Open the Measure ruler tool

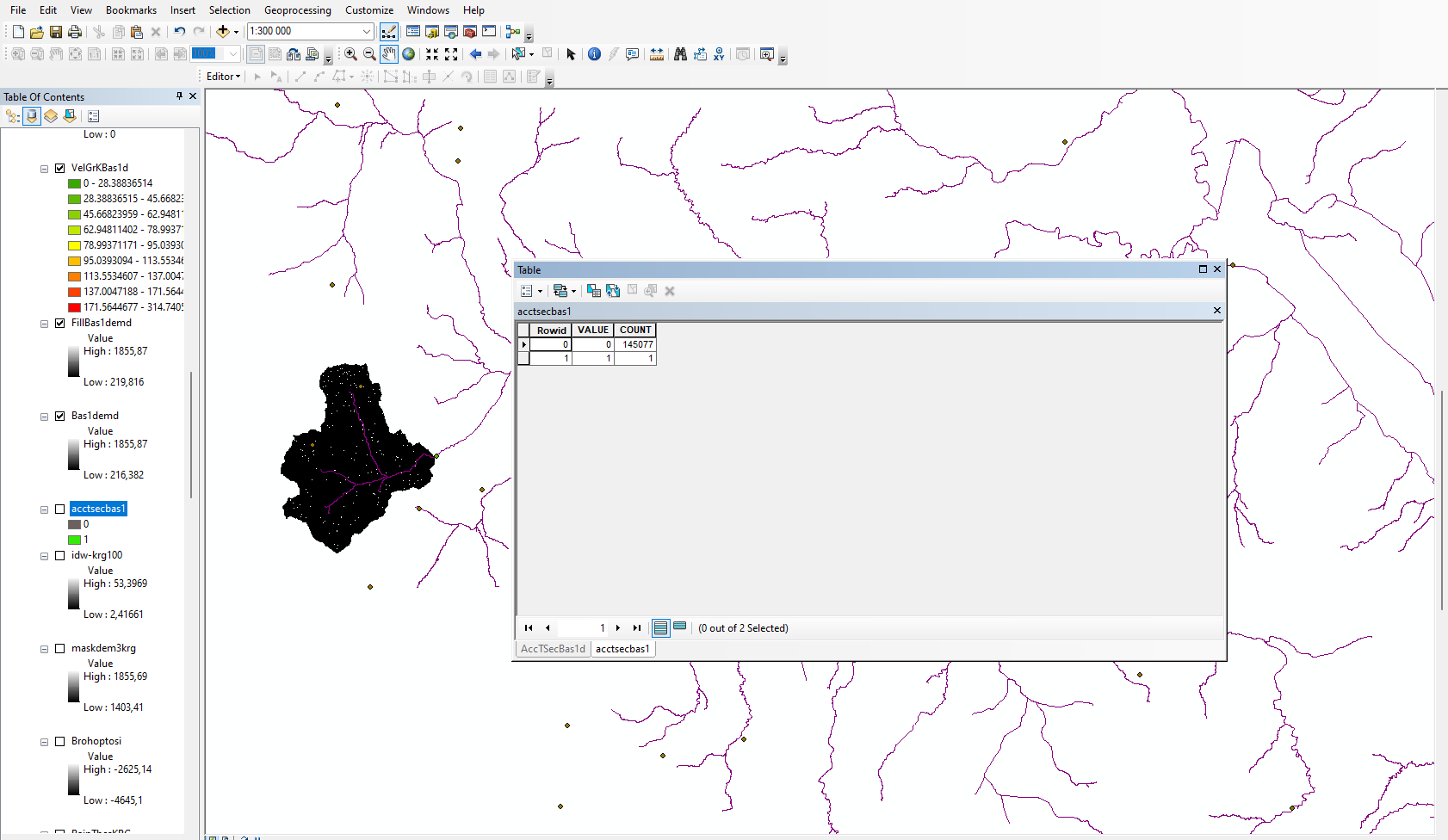(657, 54)
